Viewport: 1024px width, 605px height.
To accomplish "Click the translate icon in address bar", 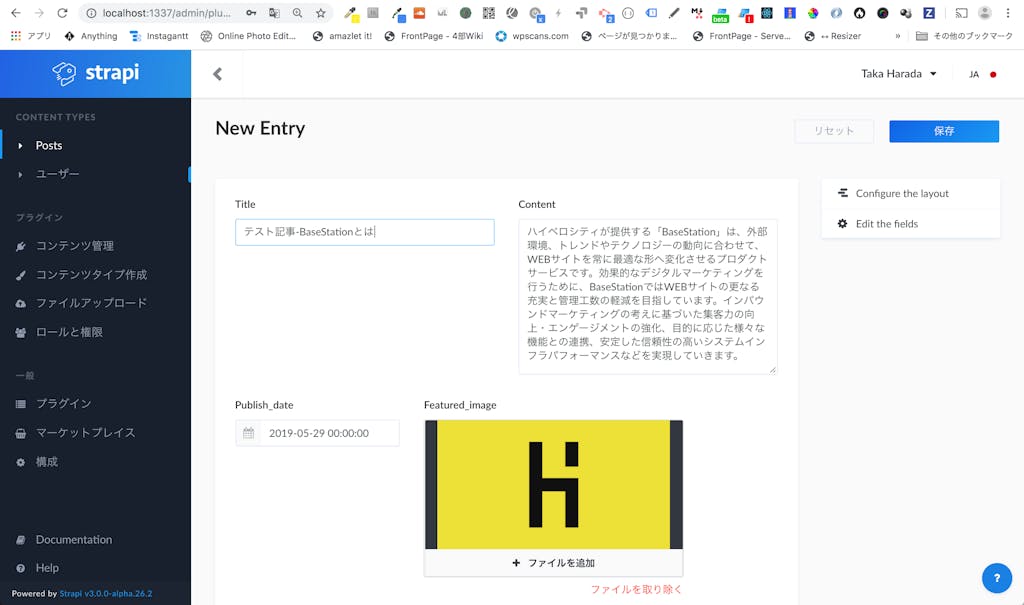I will 274,13.
